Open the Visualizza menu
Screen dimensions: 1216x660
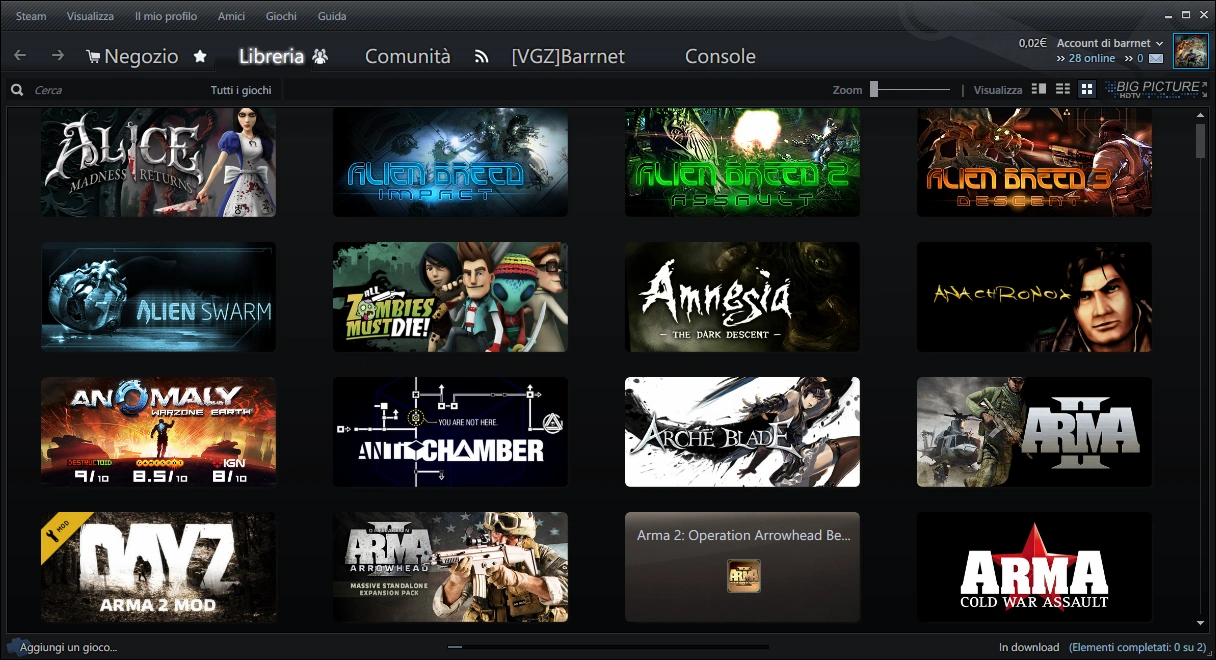[90, 16]
